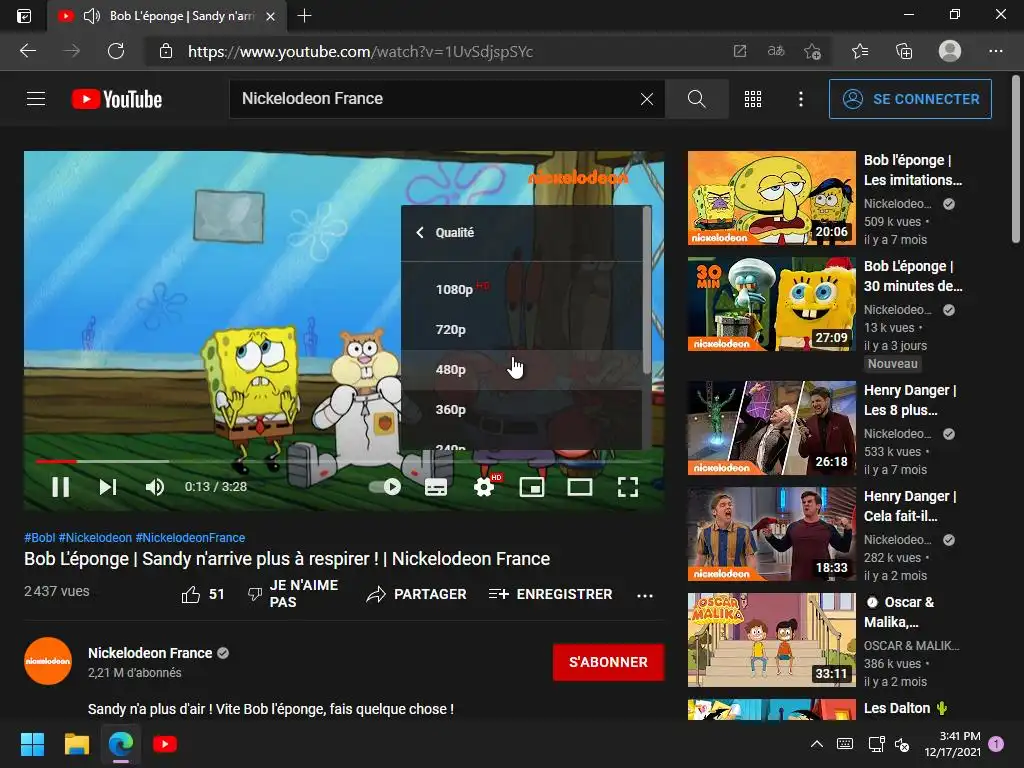This screenshot has height=768, width=1024.
Task: Open YouTube app in taskbar
Action: [x=165, y=744]
